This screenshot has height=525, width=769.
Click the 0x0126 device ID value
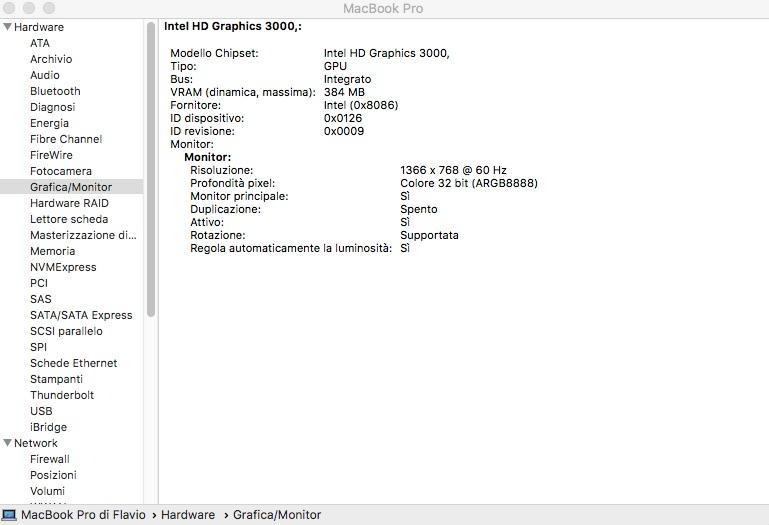tap(343, 118)
